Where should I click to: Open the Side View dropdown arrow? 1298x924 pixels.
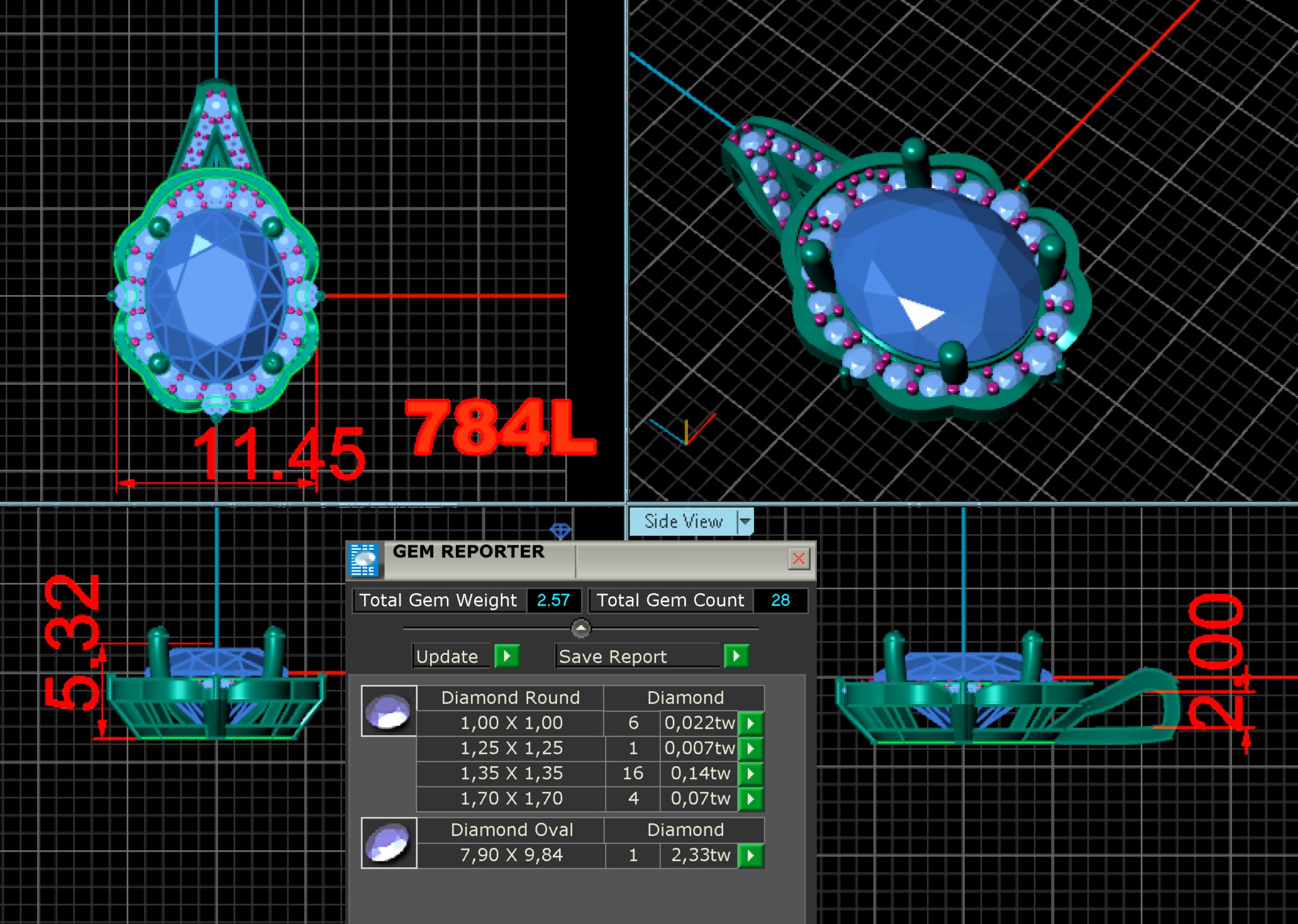[745, 521]
